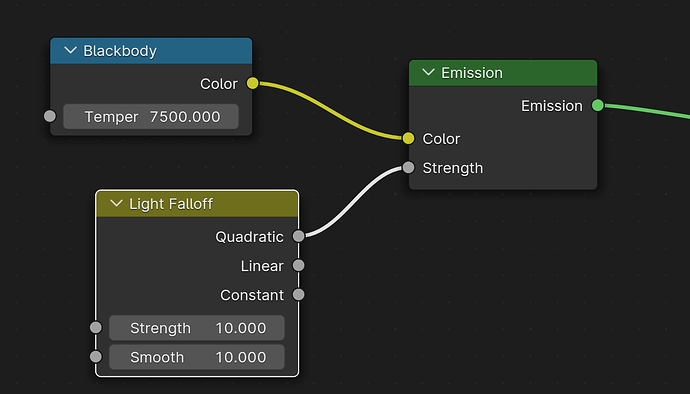Collapse the Blackbody node
The width and height of the screenshot is (690, 394).
[70, 51]
